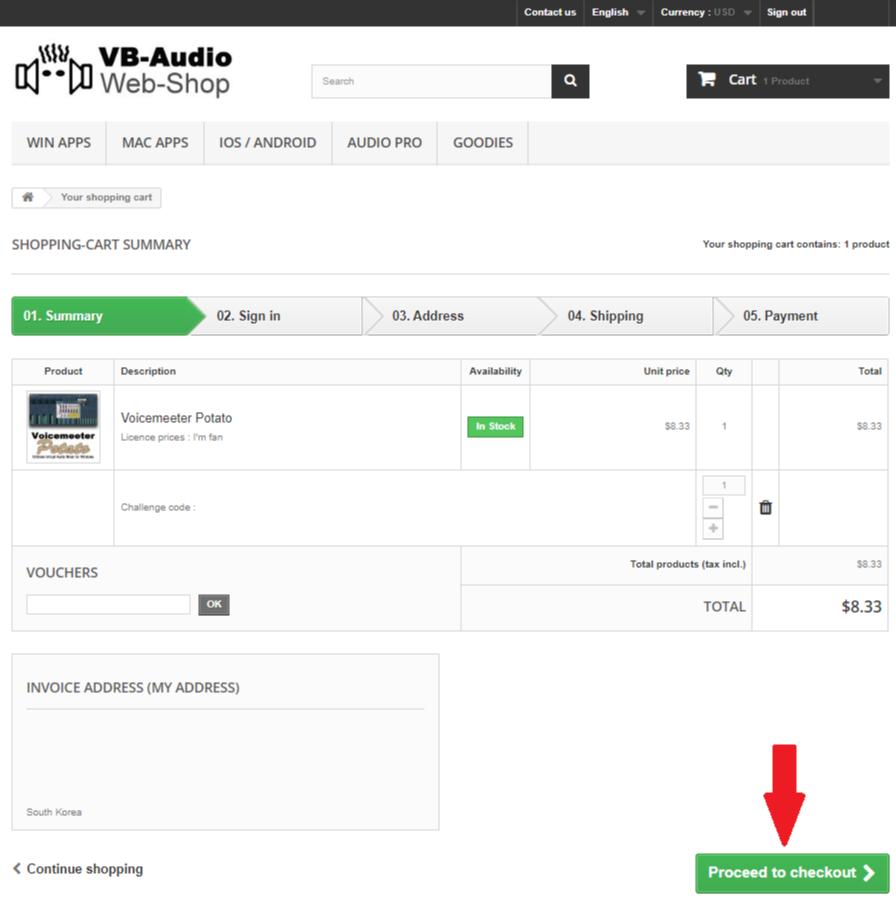Open the English language dropdown
Image resolution: width=896 pixels, height=899 pixels.
pyautogui.click(x=618, y=13)
